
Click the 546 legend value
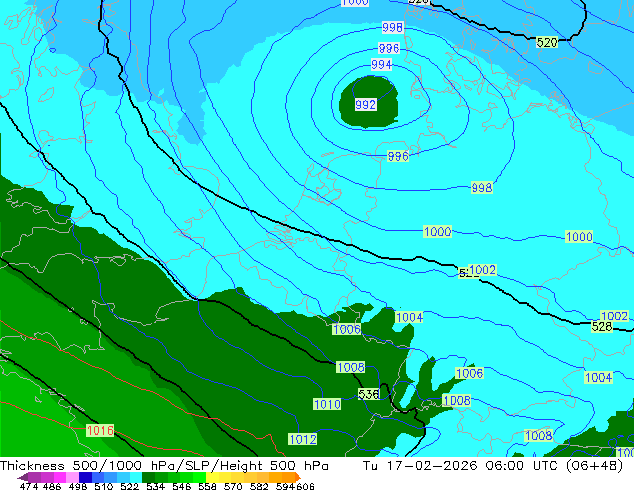[182, 486]
